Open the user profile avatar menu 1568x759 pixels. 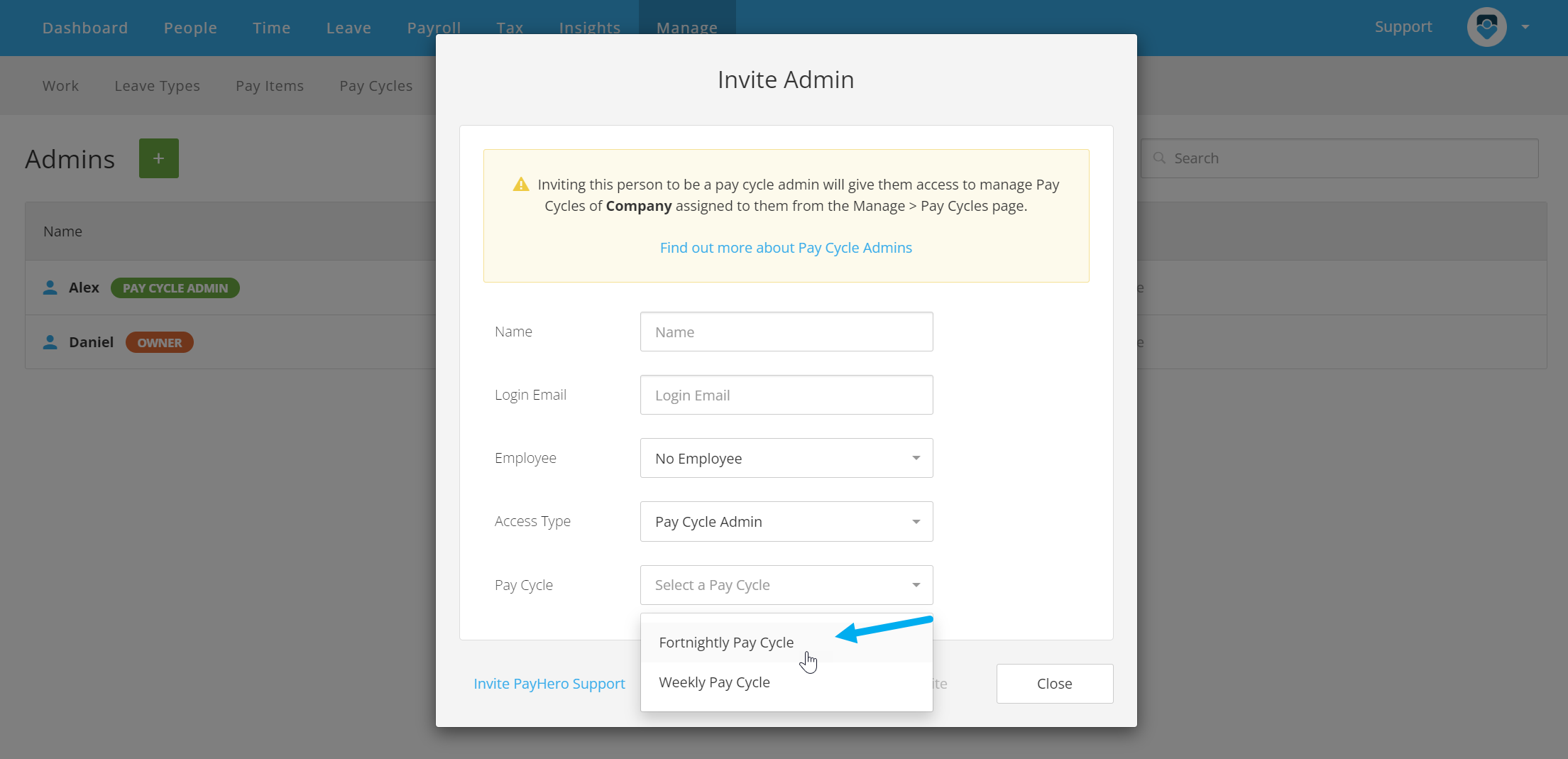[1486, 27]
